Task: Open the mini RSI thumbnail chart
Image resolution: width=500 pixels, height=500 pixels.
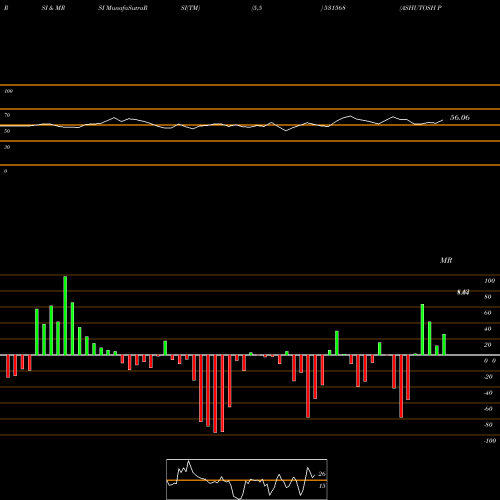Action: pos(247,479)
